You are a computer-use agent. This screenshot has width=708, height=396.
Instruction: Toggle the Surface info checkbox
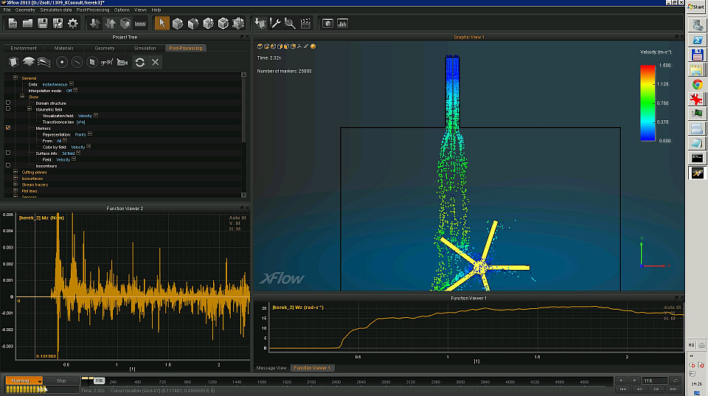click(x=8, y=153)
